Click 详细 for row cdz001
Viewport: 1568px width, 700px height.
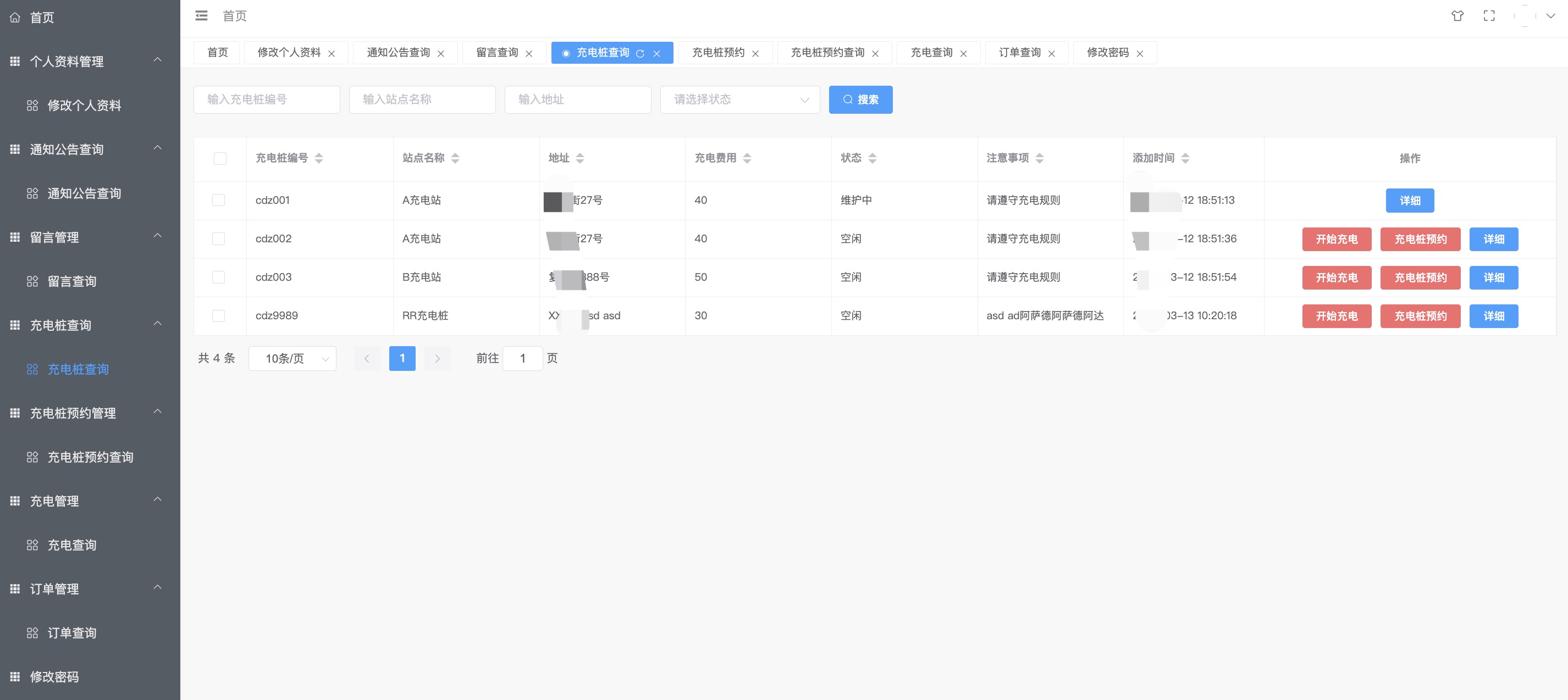click(x=1410, y=201)
